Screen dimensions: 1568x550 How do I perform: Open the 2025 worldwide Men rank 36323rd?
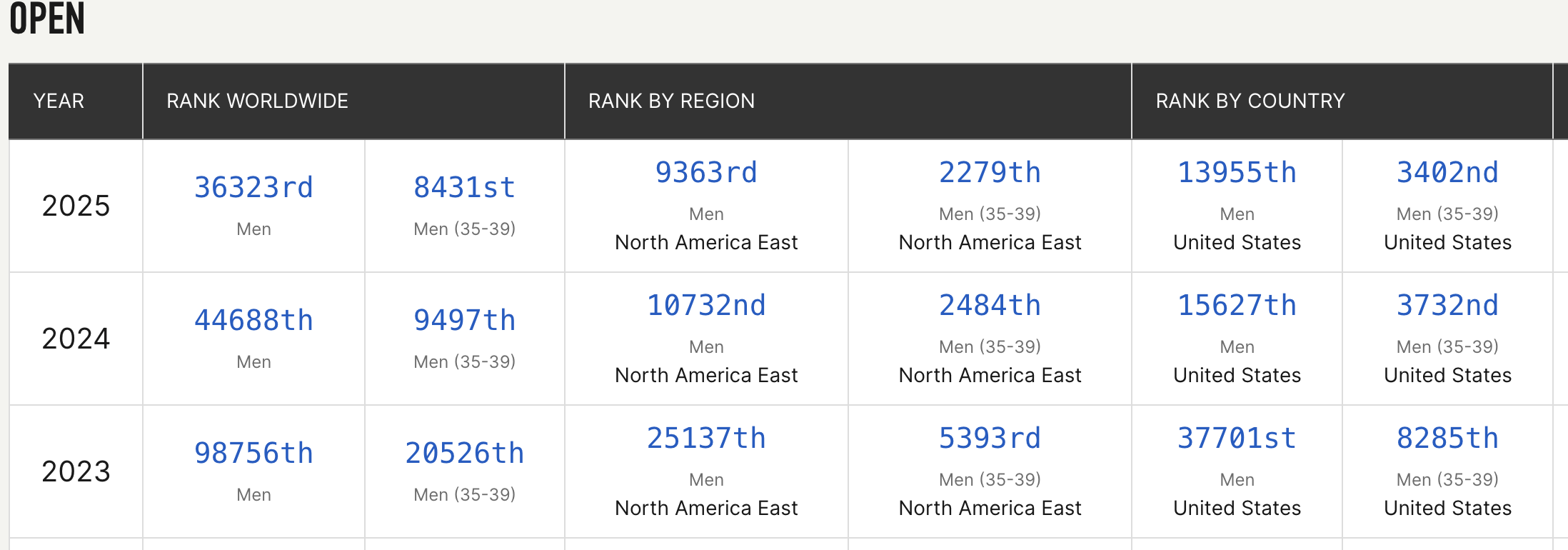tap(253, 188)
